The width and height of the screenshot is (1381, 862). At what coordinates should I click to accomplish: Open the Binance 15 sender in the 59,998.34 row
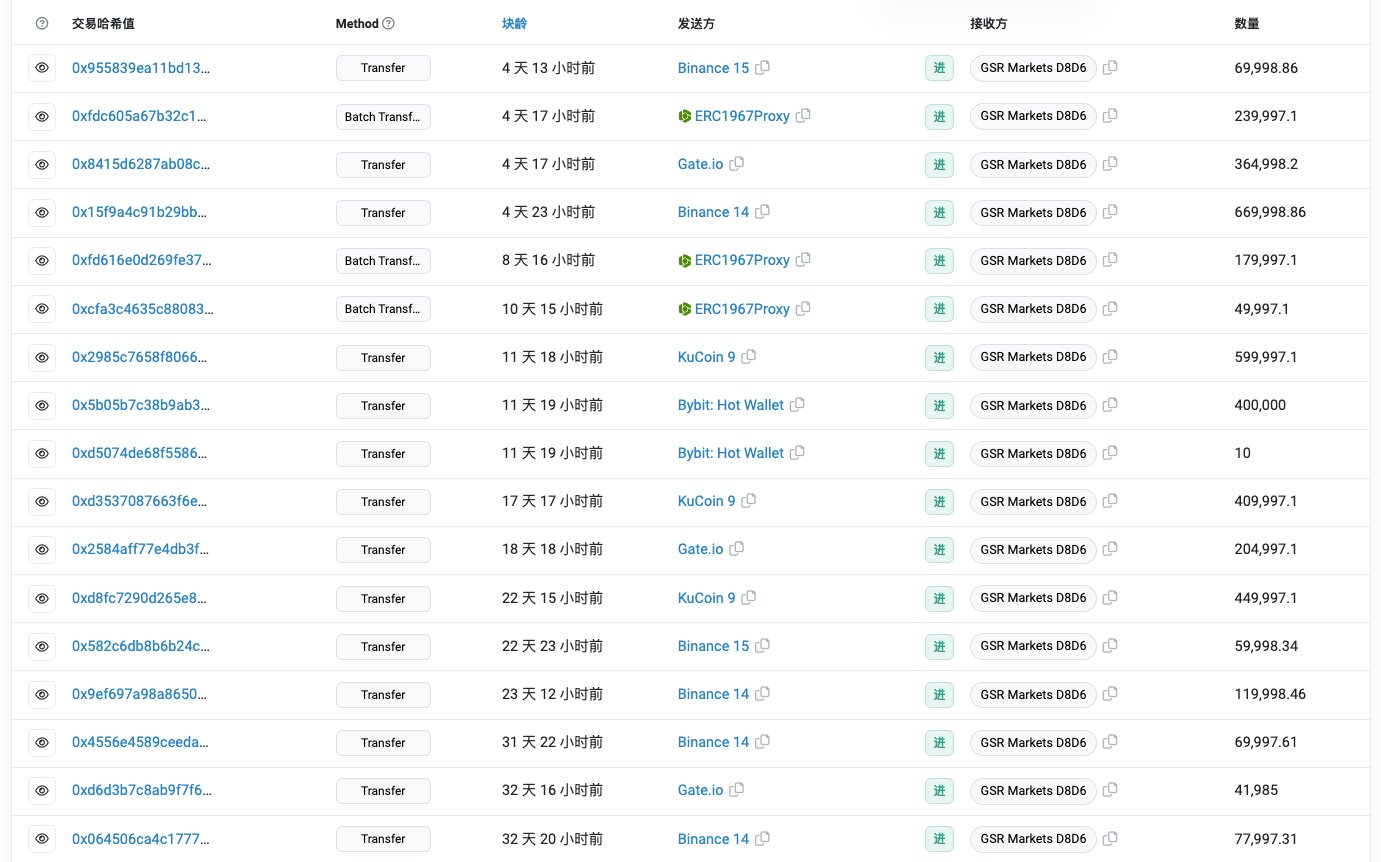click(713, 646)
